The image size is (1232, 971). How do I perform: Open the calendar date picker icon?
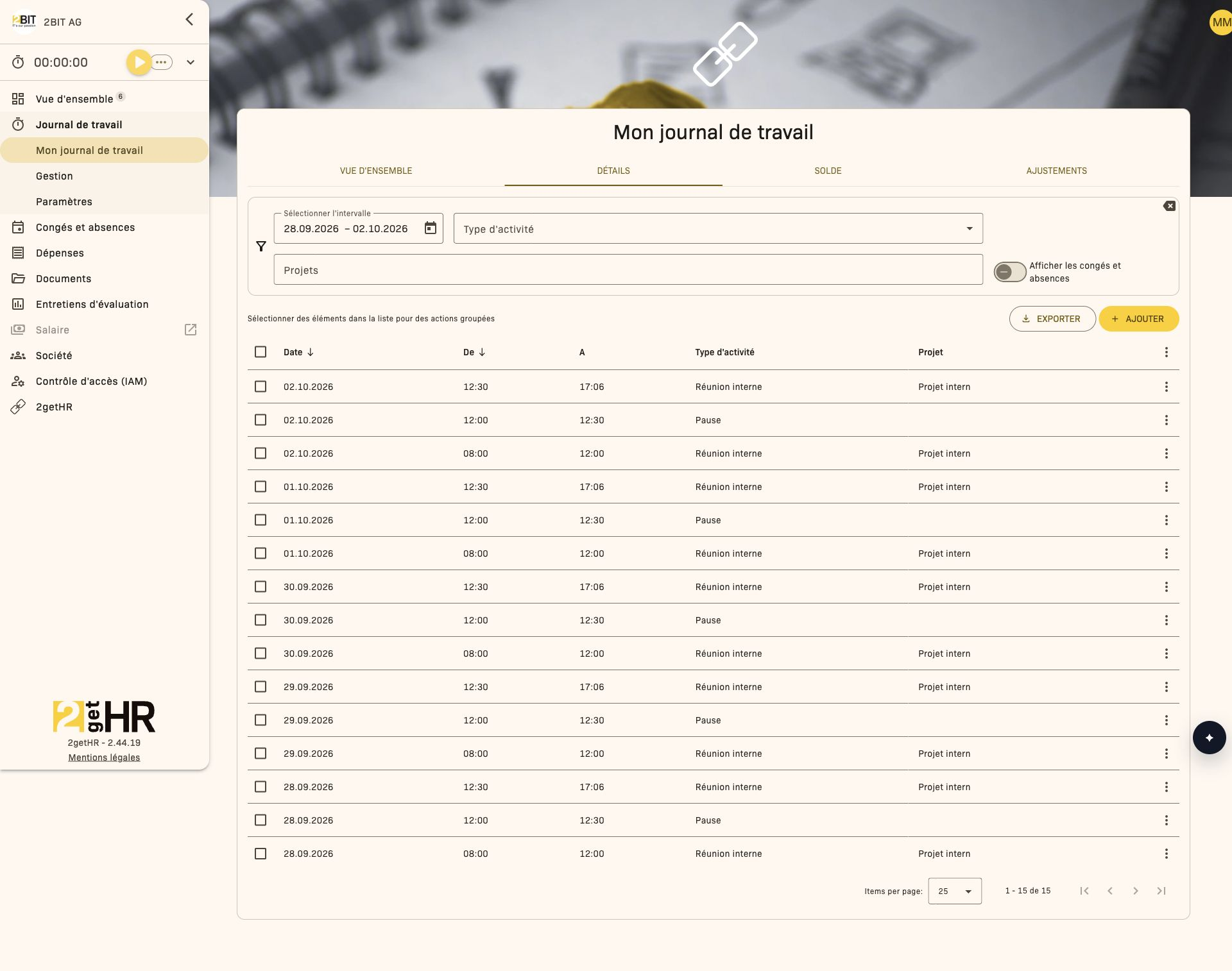(x=431, y=228)
